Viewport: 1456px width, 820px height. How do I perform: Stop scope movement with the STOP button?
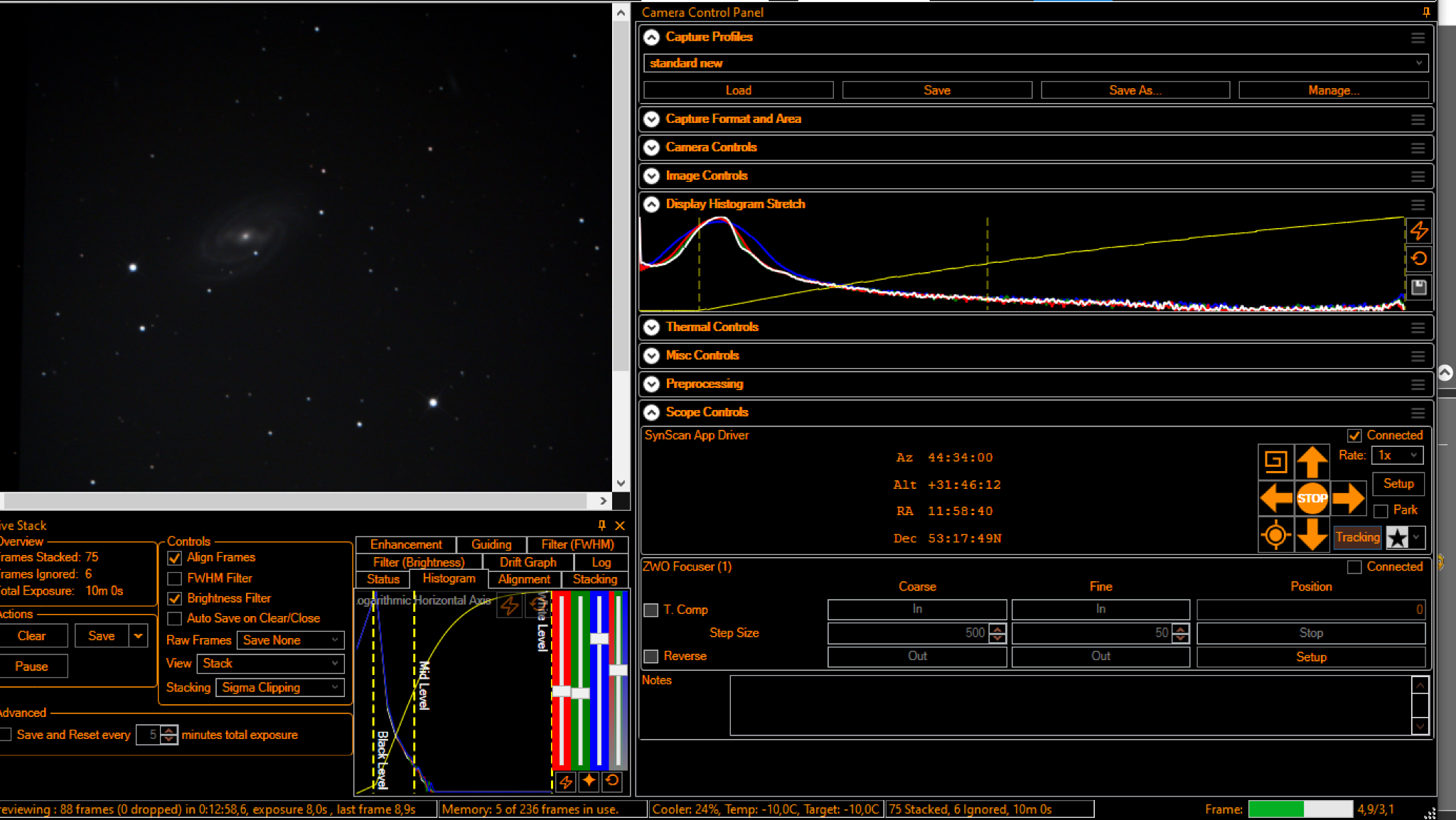(1312, 498)
